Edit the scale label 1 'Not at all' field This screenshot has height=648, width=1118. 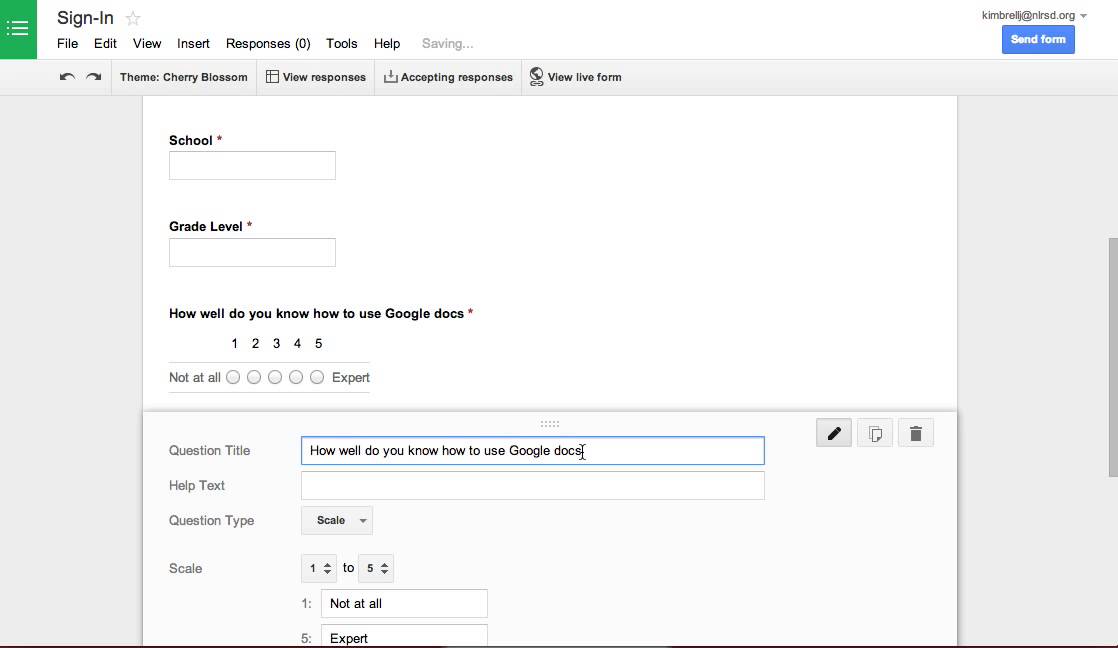404,603
